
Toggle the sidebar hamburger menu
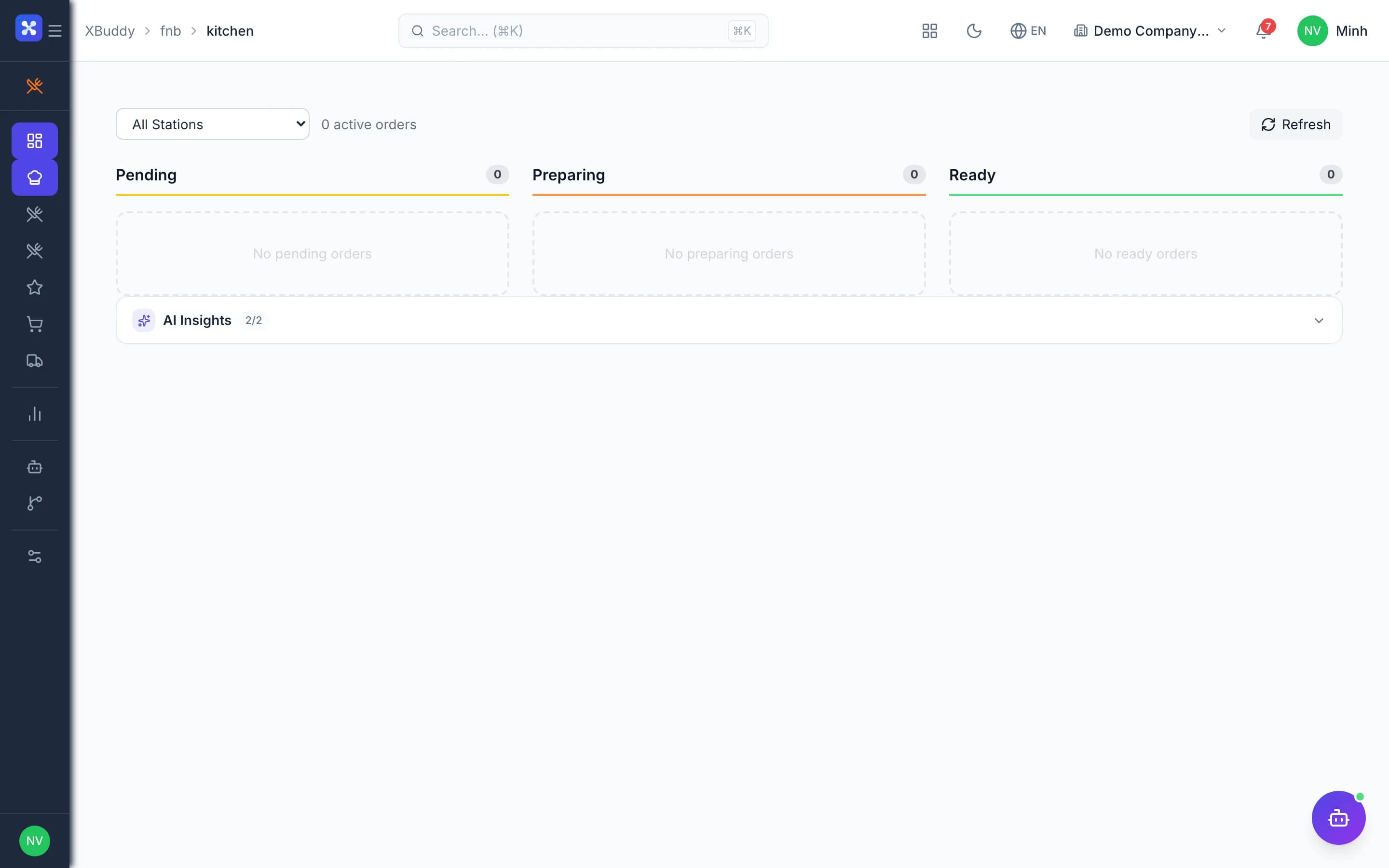(x=55, y=30)
